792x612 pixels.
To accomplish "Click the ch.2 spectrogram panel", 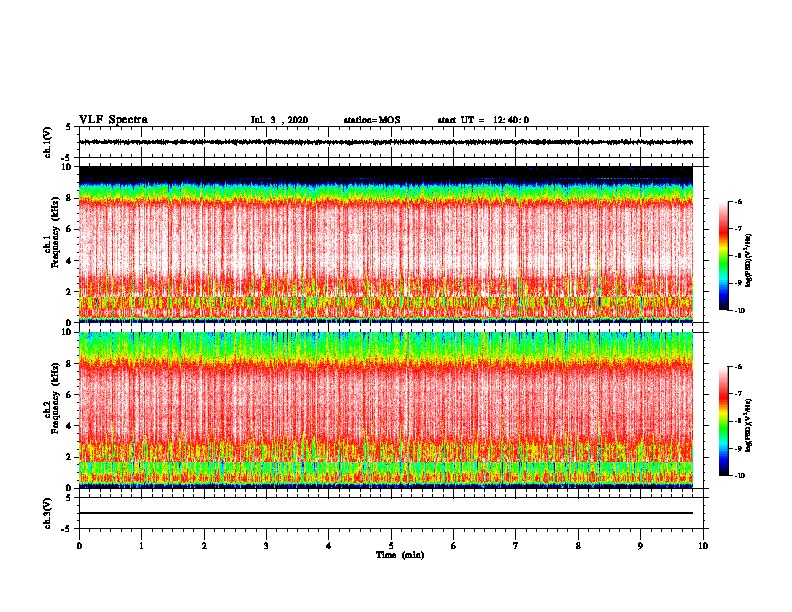I will (x=386, y=410).
